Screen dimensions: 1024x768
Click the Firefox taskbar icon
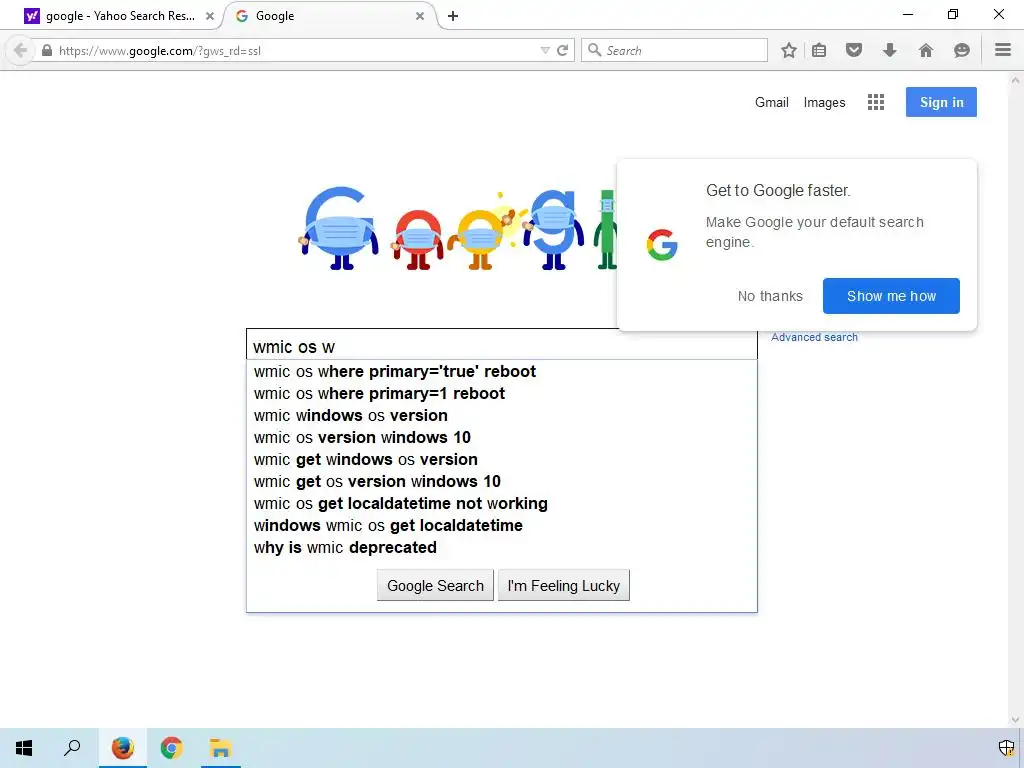(x=123, y=748)
